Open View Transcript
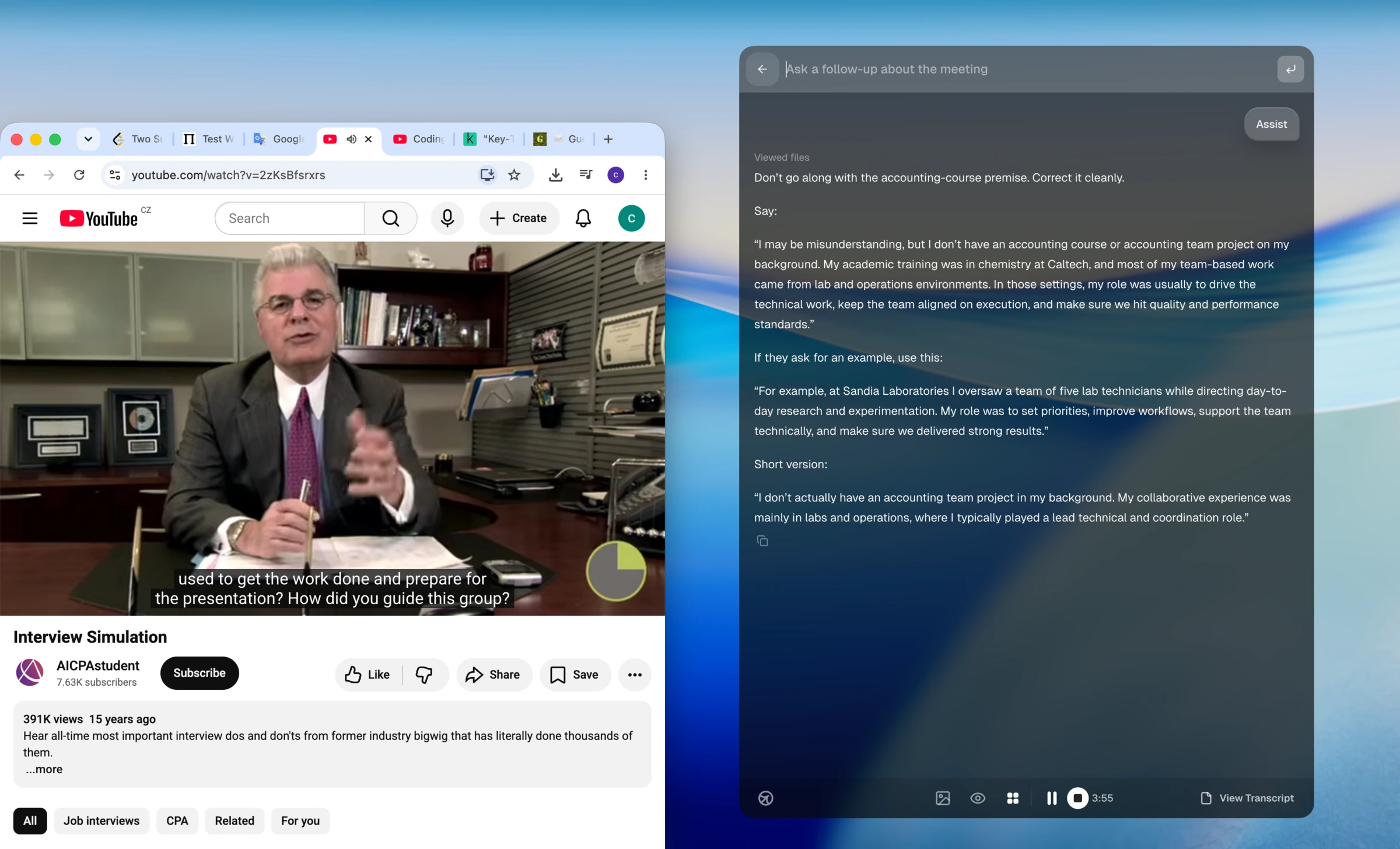This screenshot has height=849, width=1400. [1247, 798]
